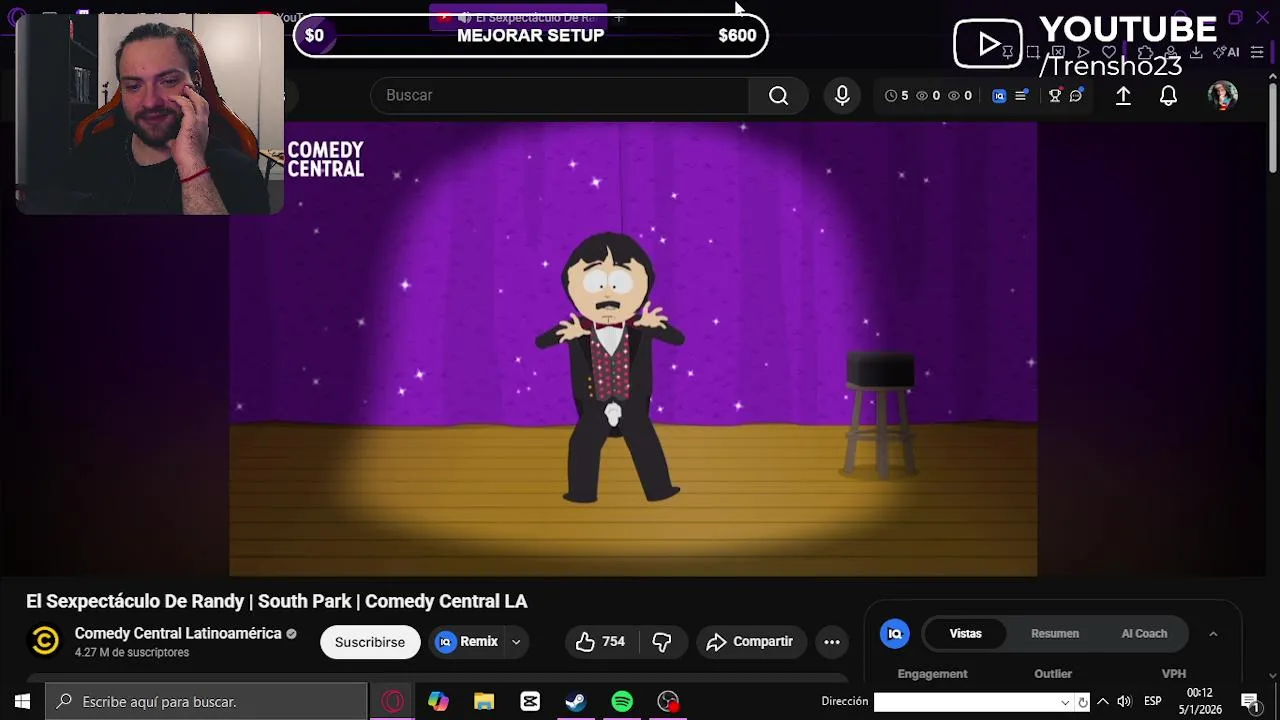This screenshot has height=720, width=1280.
Task: Click the Engagement metric label
Action: coord(933,674)
